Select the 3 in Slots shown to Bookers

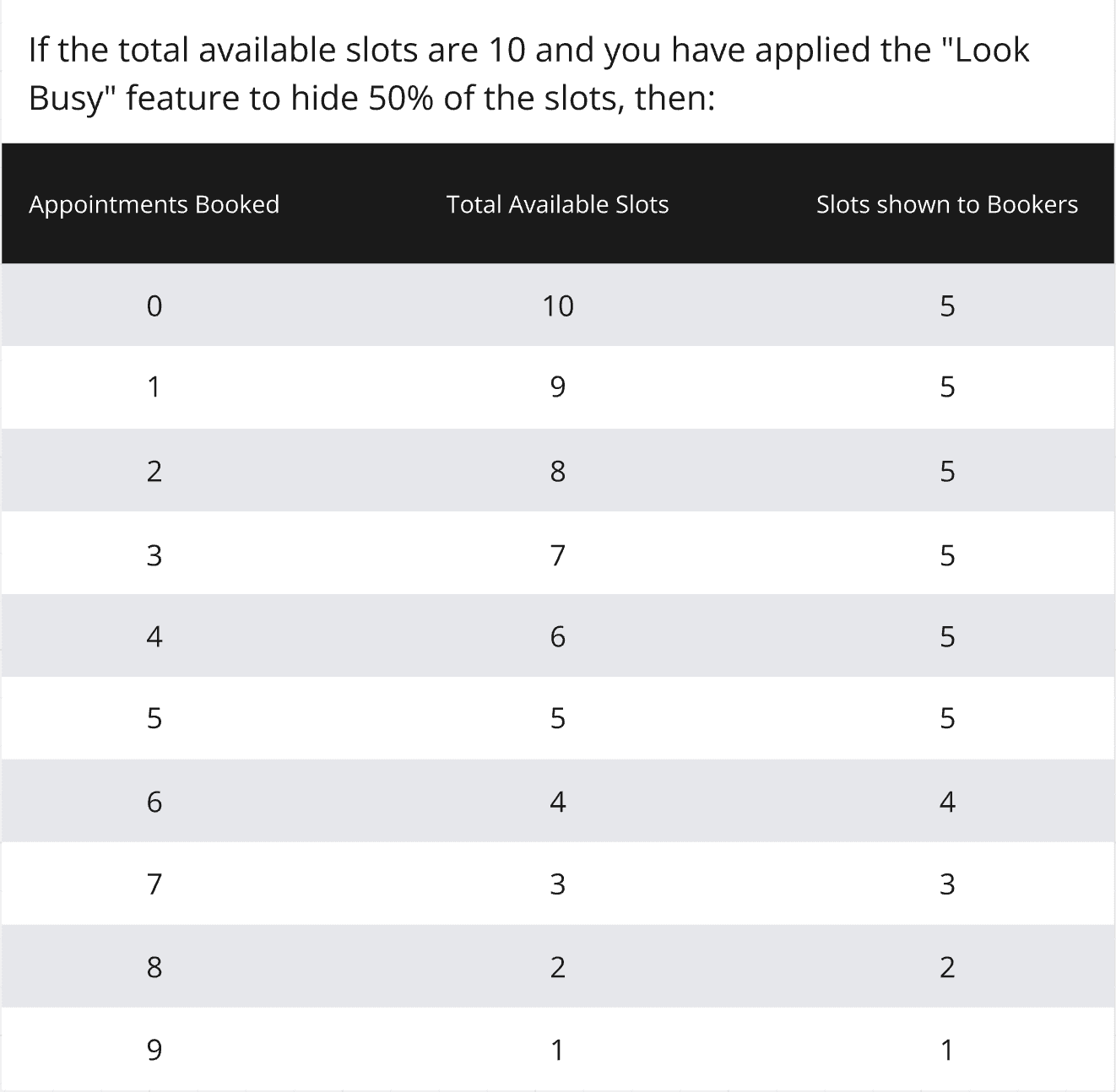point(947,884)
